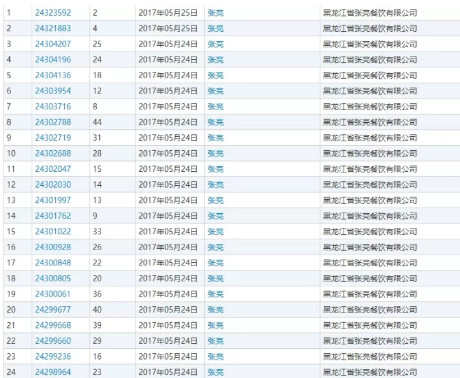
Task: Click the 张亮 link in row 2
Action: pyautogui.click(x=216, y=28)
